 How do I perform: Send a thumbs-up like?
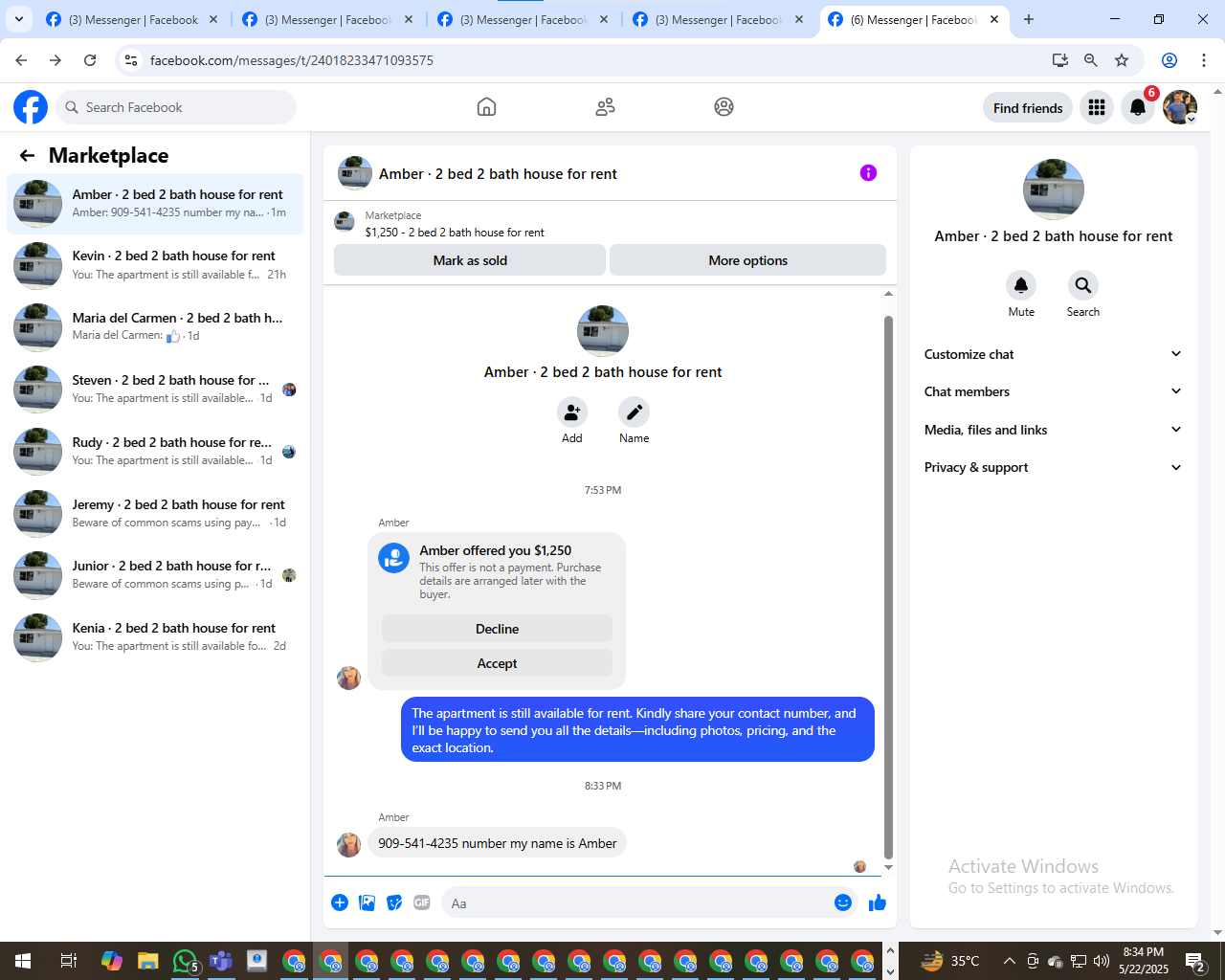tap(878, 902)
